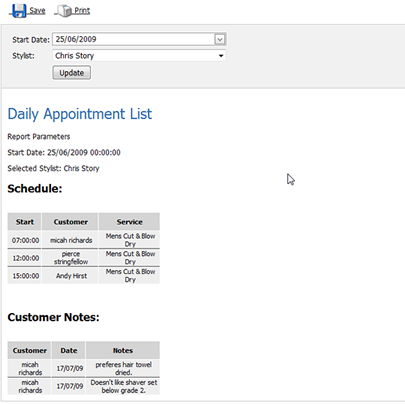Select the 07:00:00 micah richards appointment row
Viewport: 405px width, 404px height.
click(84, 240)
